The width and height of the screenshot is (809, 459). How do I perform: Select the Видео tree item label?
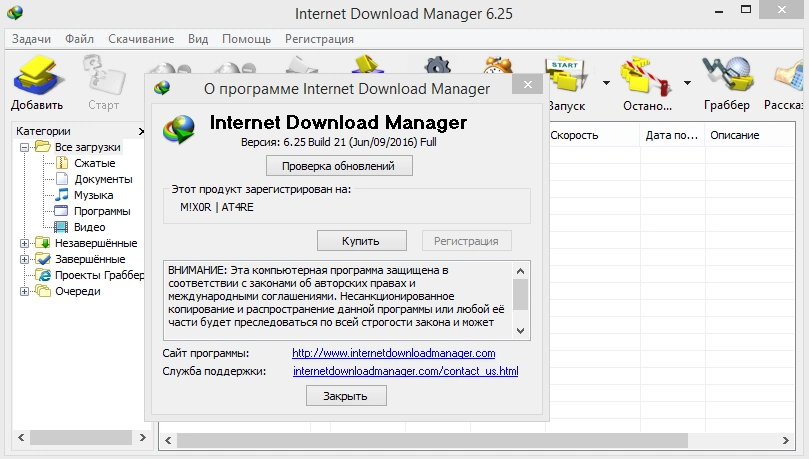click(90, 227)
